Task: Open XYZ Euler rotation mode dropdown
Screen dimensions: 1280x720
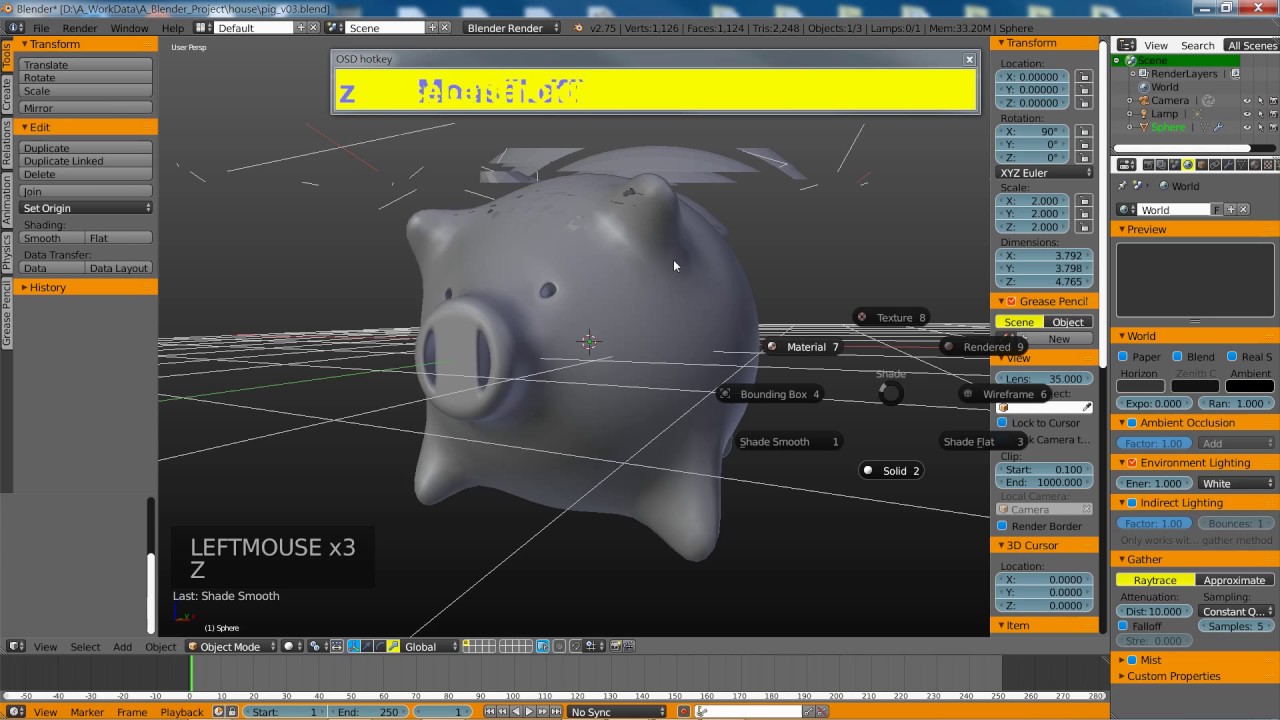Action: pyautogui.click(x=1045, y=173)
